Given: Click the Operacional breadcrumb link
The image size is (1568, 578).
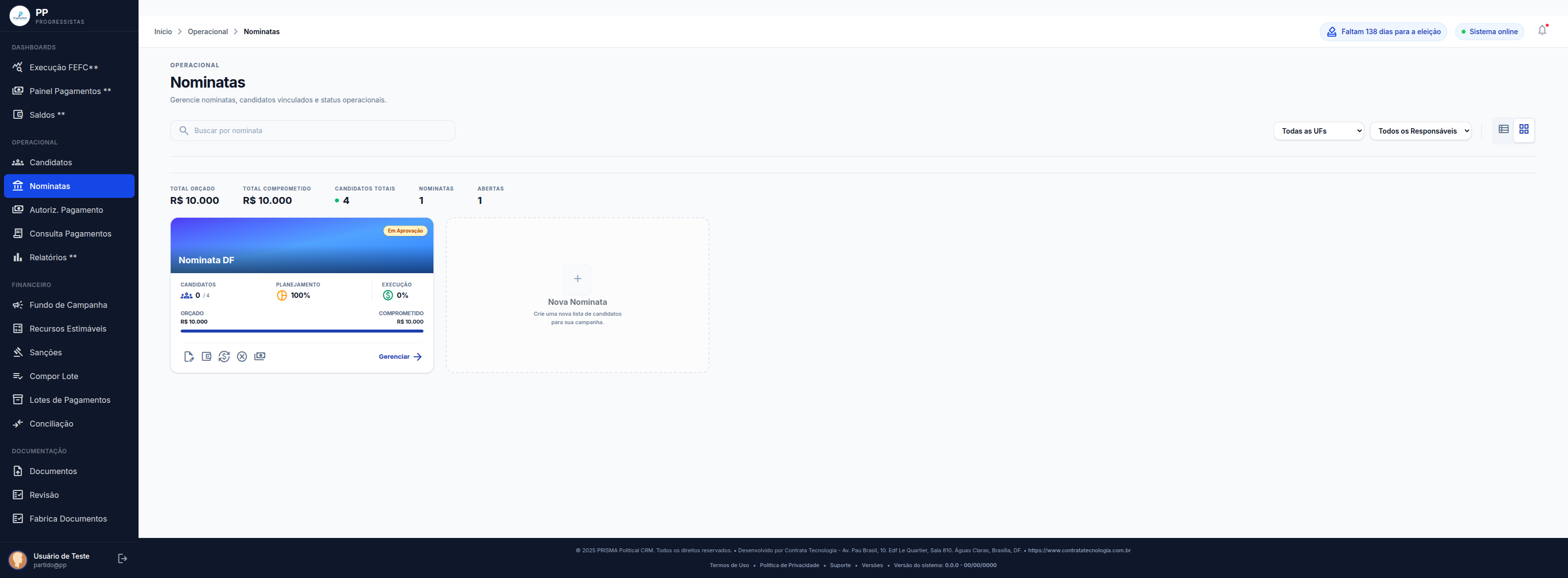Looking at the screenshot, I should 207,32.
